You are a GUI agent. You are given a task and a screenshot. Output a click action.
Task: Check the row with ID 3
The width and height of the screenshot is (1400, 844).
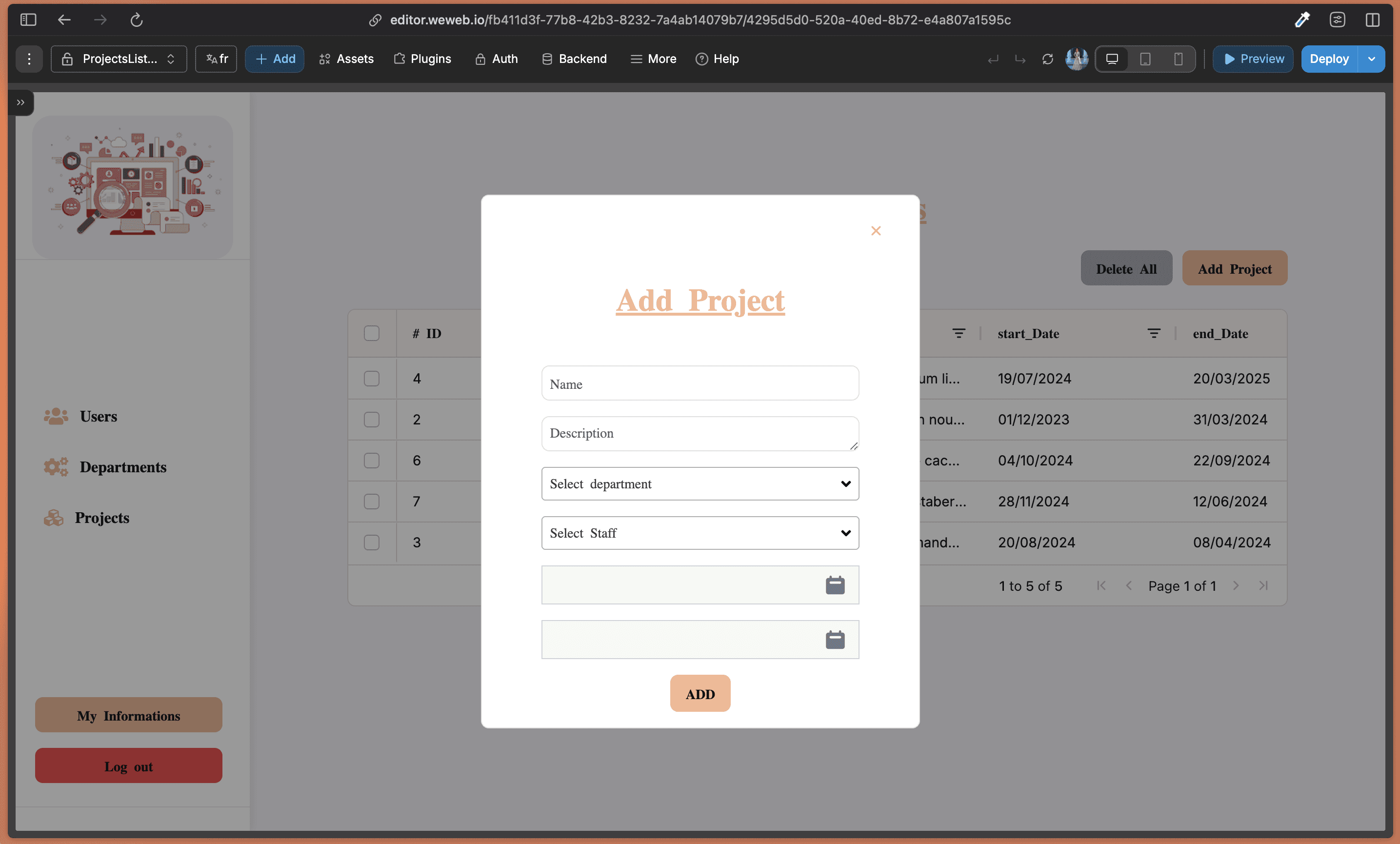click(372, 542)
